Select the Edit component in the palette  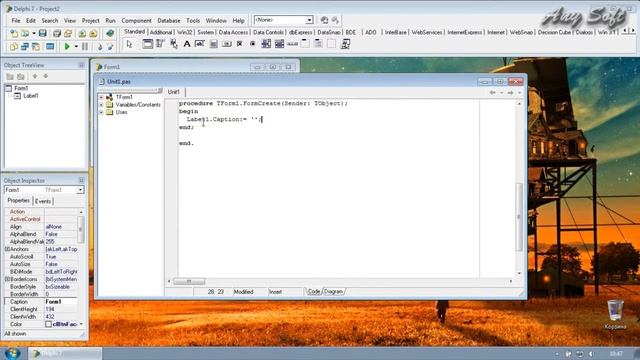(200, 44)
